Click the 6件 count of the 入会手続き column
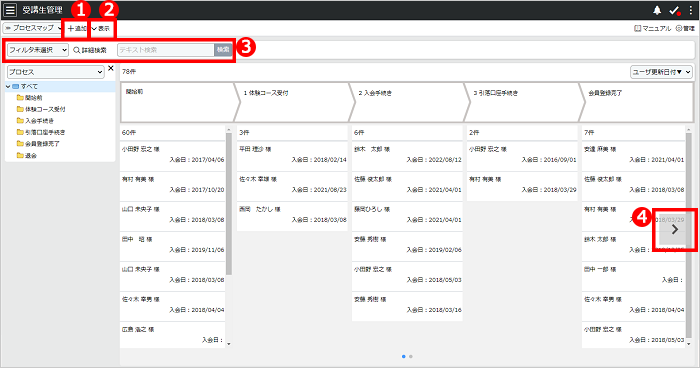 [x=359, y=133]
